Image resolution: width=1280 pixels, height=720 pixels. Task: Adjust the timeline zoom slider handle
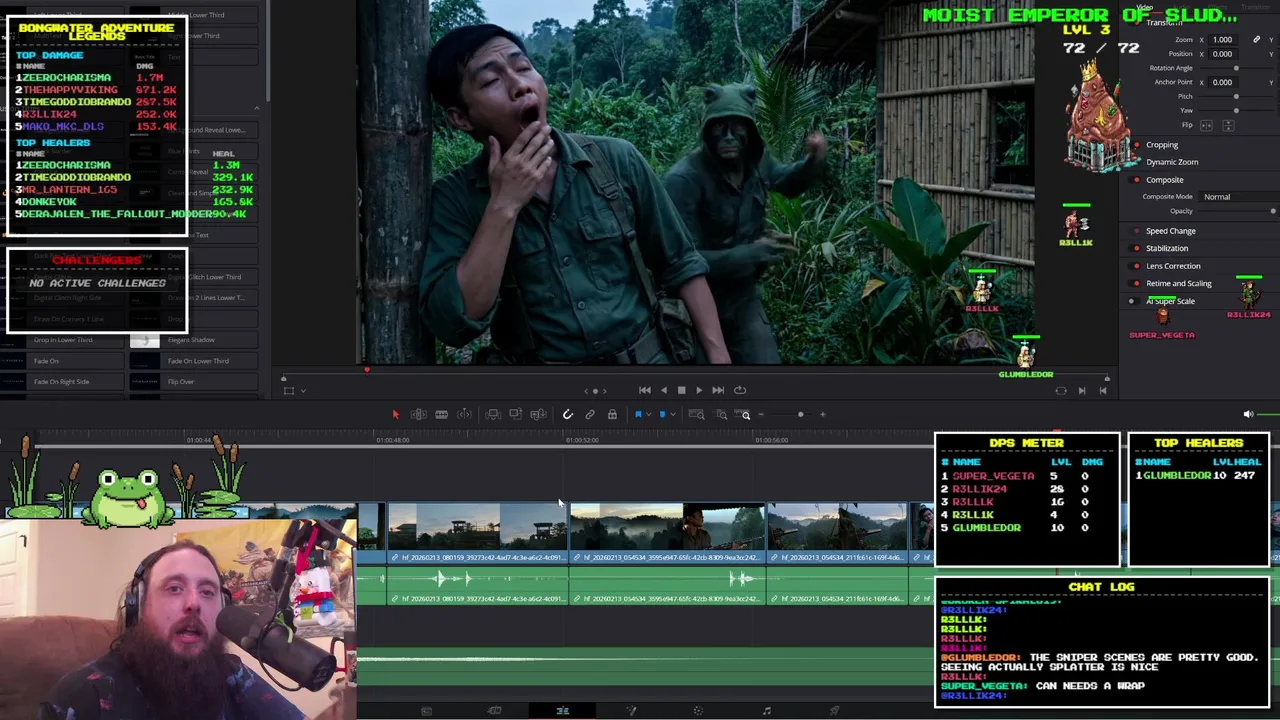[800, 414]
